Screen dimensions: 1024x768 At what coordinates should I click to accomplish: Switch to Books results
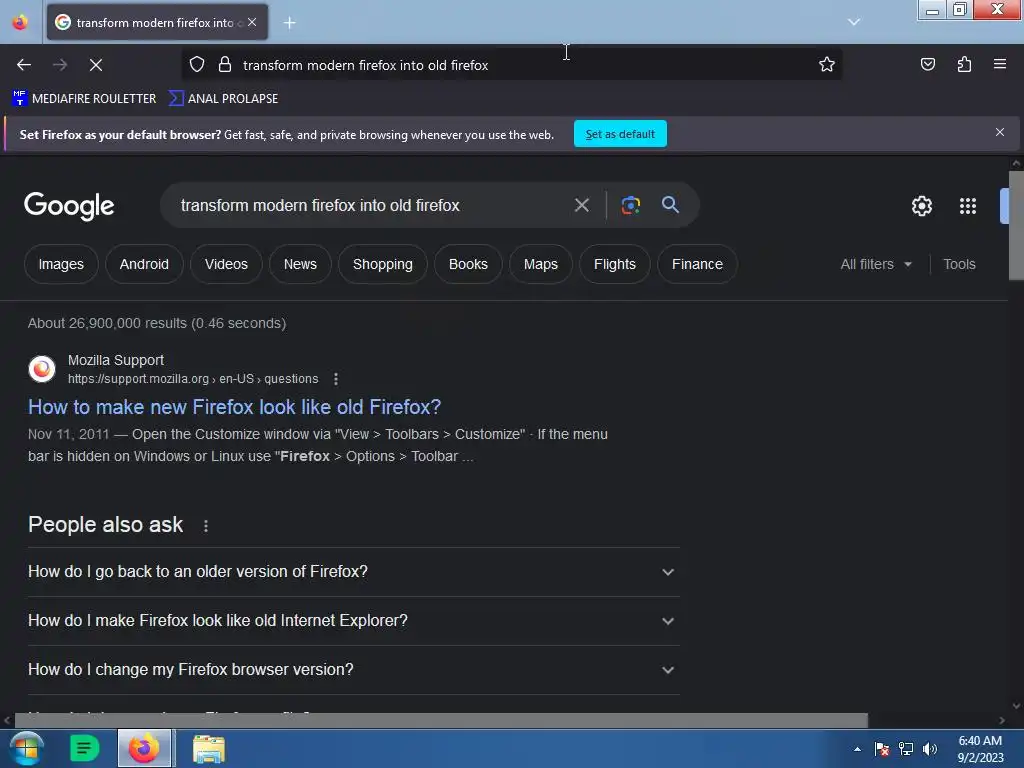pos(468,264)
